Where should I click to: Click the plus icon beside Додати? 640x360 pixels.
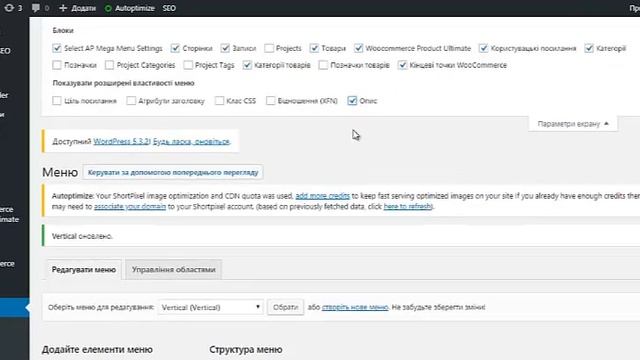[63, 8]
